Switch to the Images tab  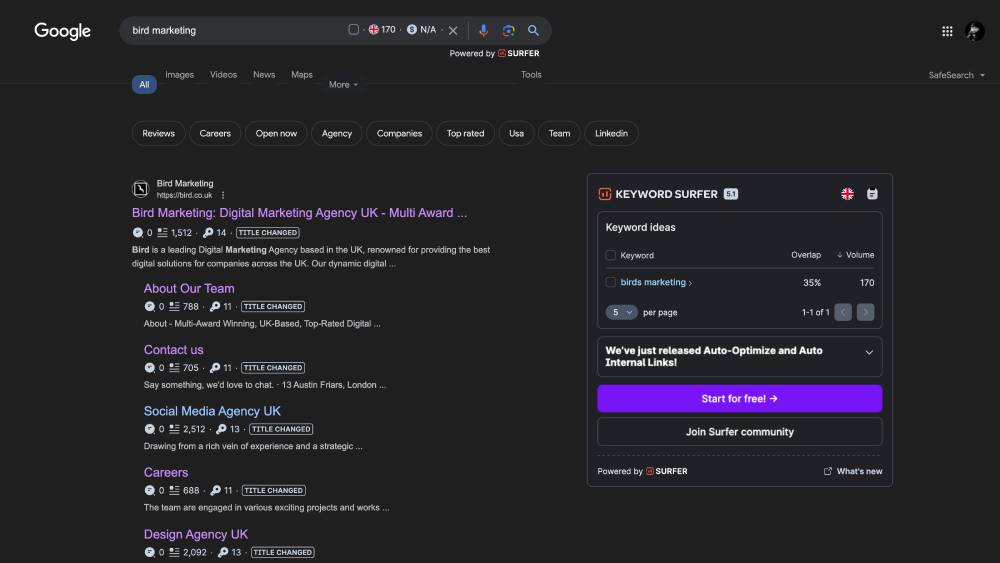click(179, 75)
